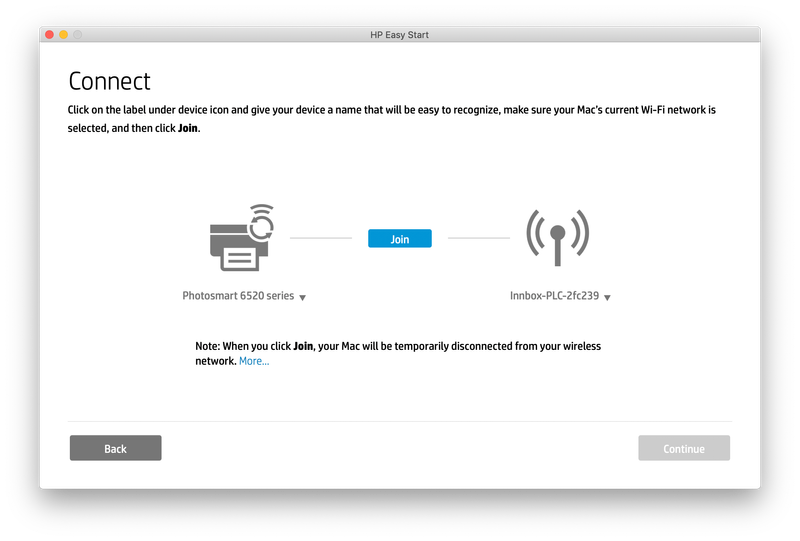
Task: Go back with the Back button
Action: coord(115,448)
